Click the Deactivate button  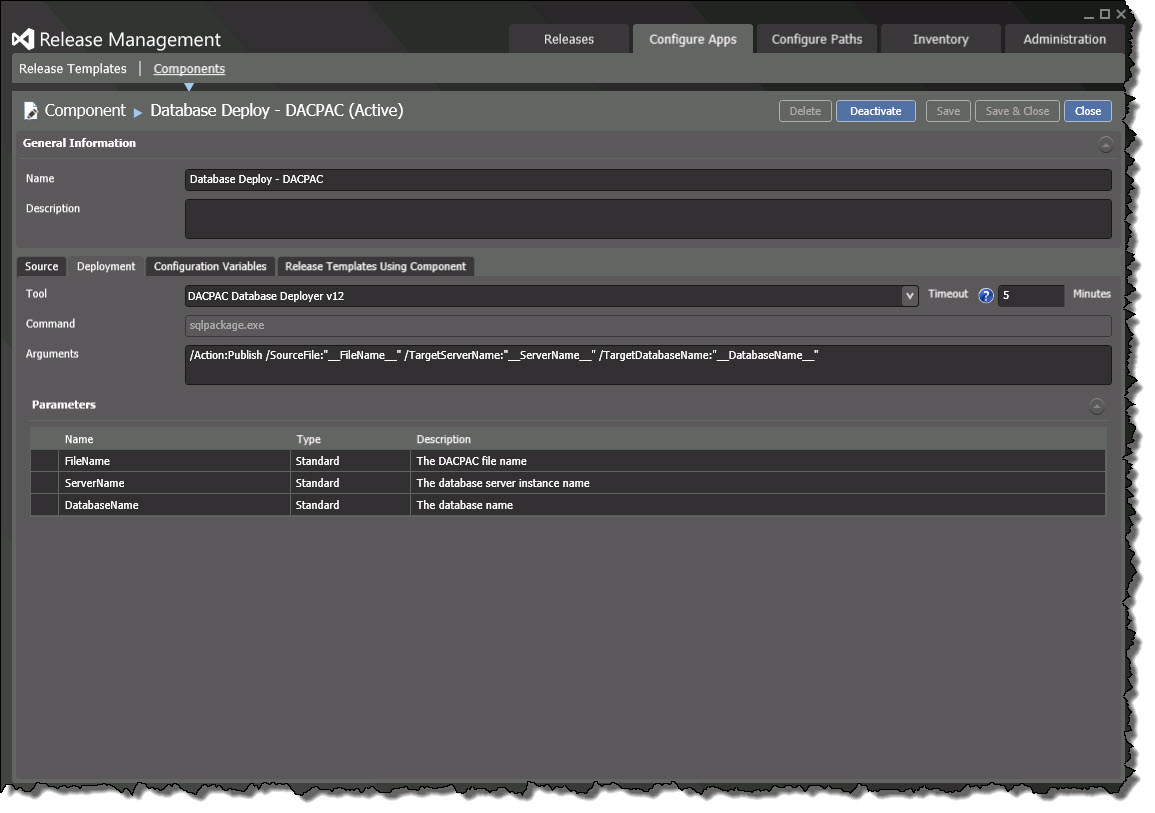pyautogui.click(x=875, y=111)
